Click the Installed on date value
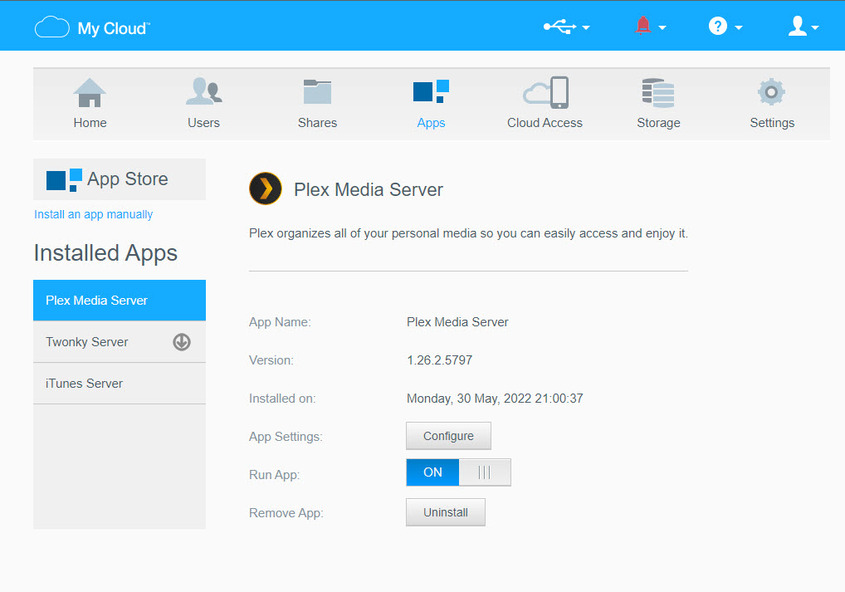 click(495, 399)
